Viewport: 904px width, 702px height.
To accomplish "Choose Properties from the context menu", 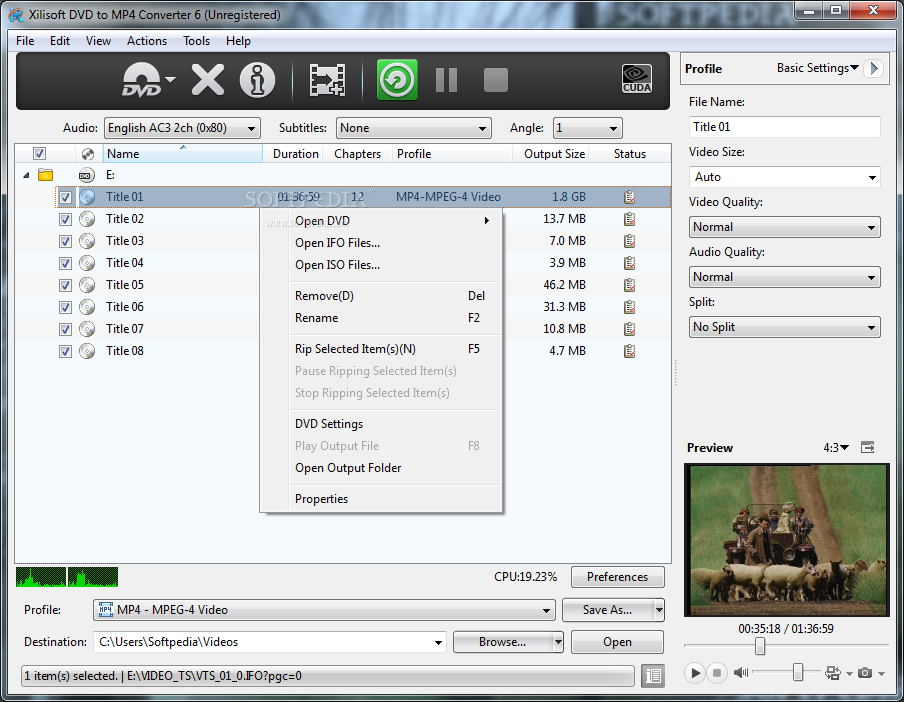I will (382, 499).
